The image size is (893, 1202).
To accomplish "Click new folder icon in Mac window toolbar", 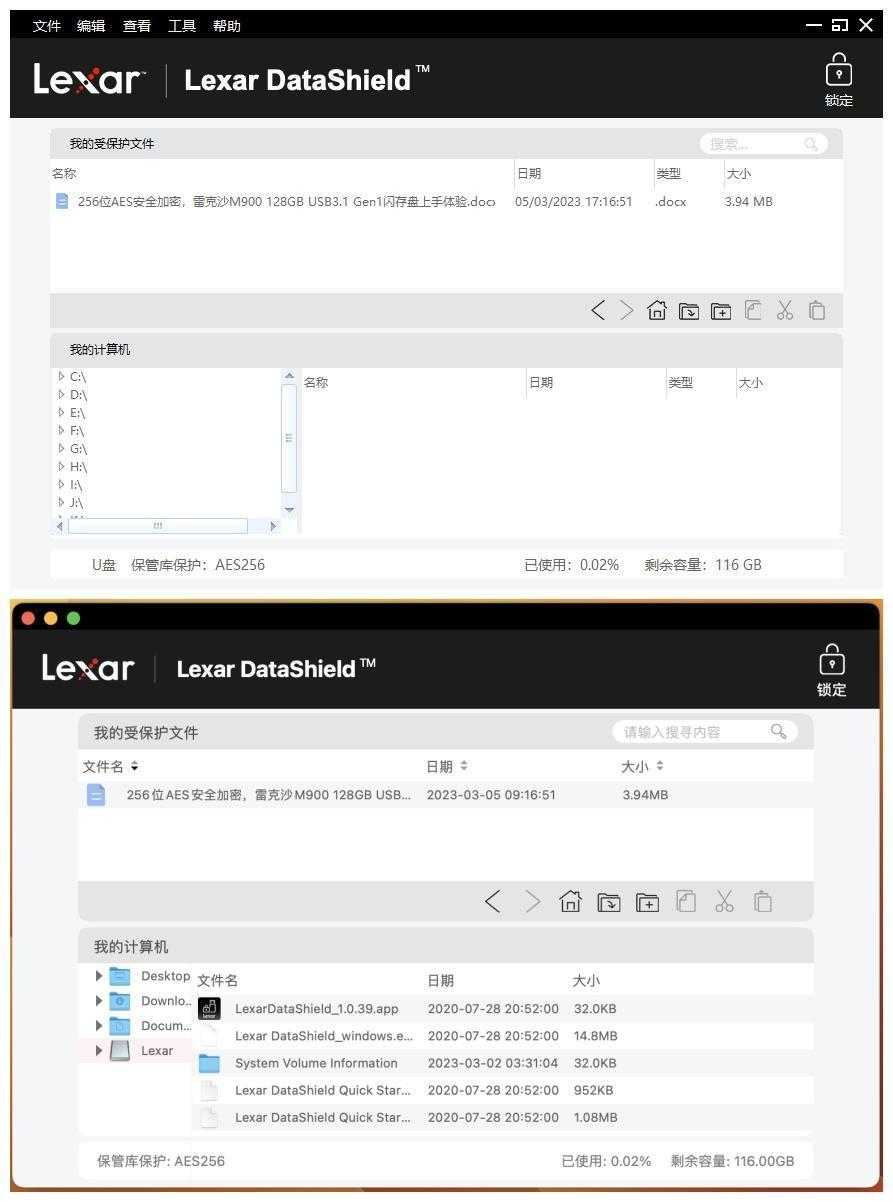I will [648, 902].
